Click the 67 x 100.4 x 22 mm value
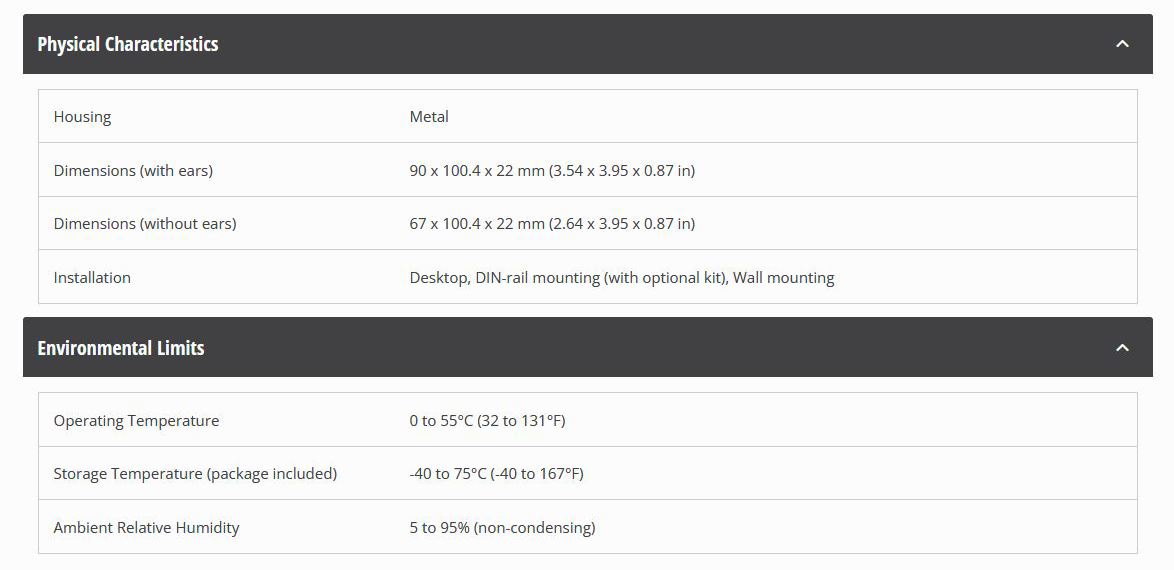 click(x=477, y=224)
